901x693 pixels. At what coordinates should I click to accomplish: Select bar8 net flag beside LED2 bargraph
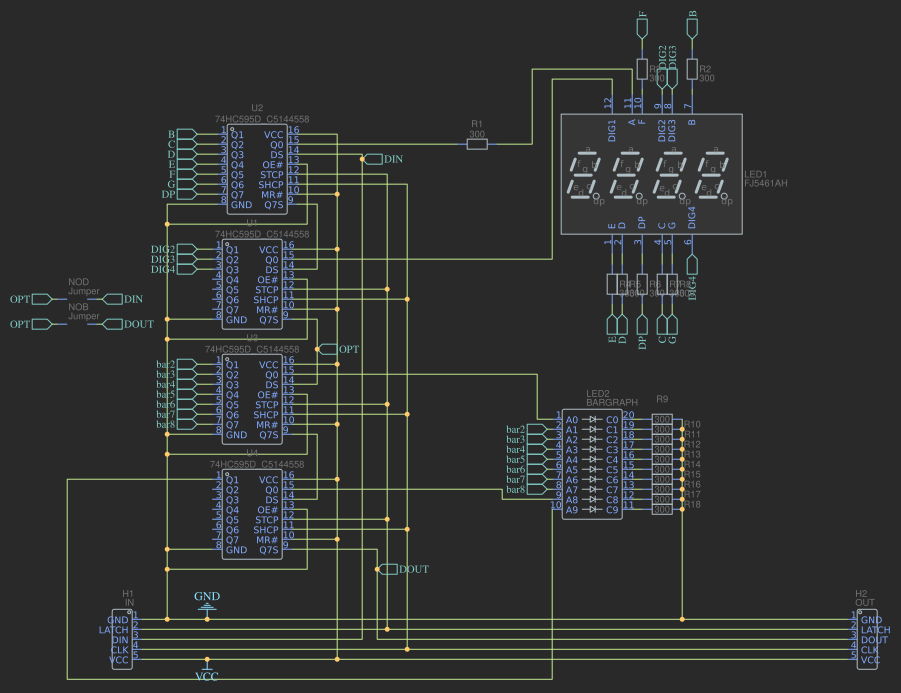point(527,490)
